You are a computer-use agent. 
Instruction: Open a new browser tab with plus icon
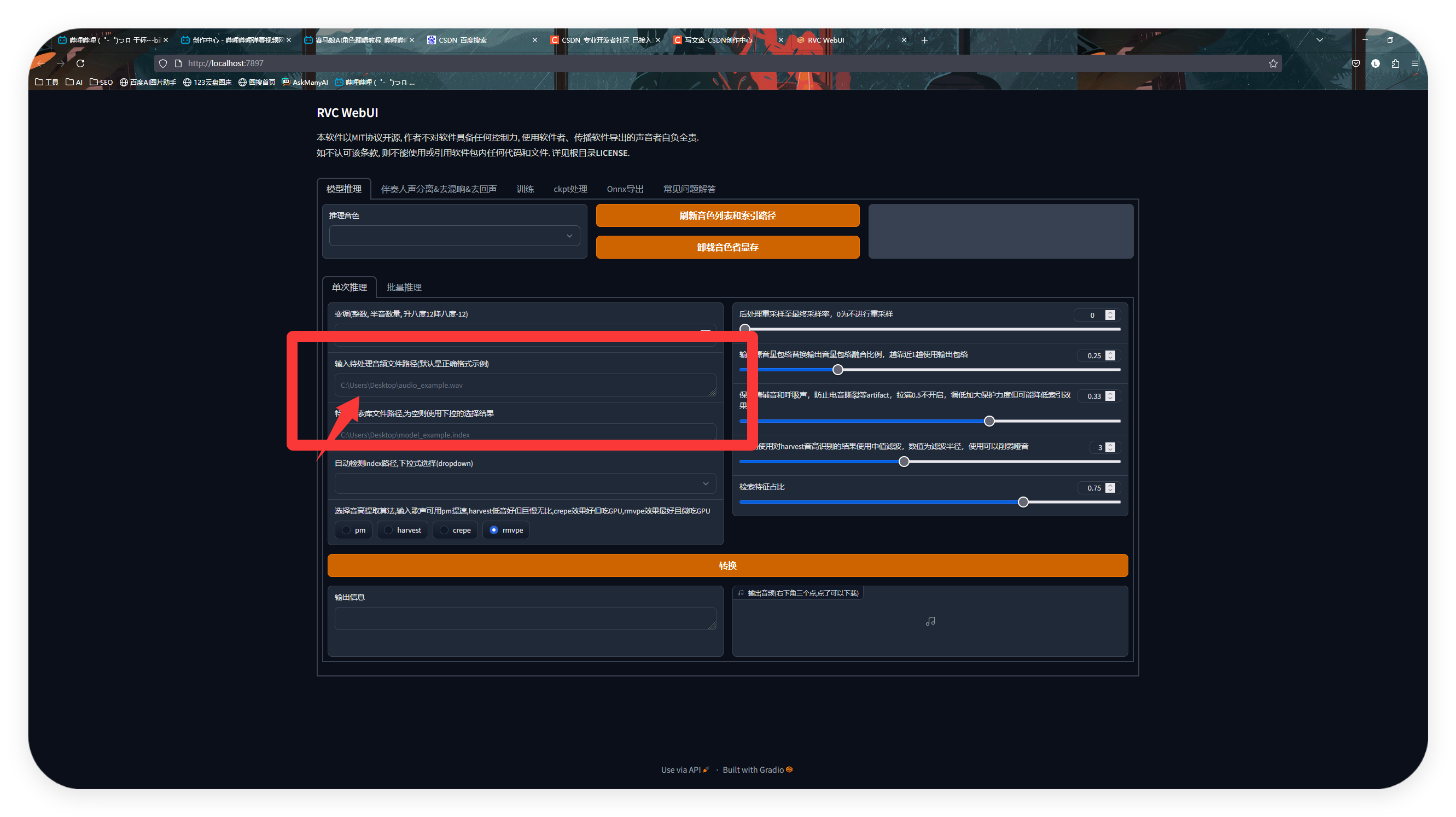click(x=925, y=40)
